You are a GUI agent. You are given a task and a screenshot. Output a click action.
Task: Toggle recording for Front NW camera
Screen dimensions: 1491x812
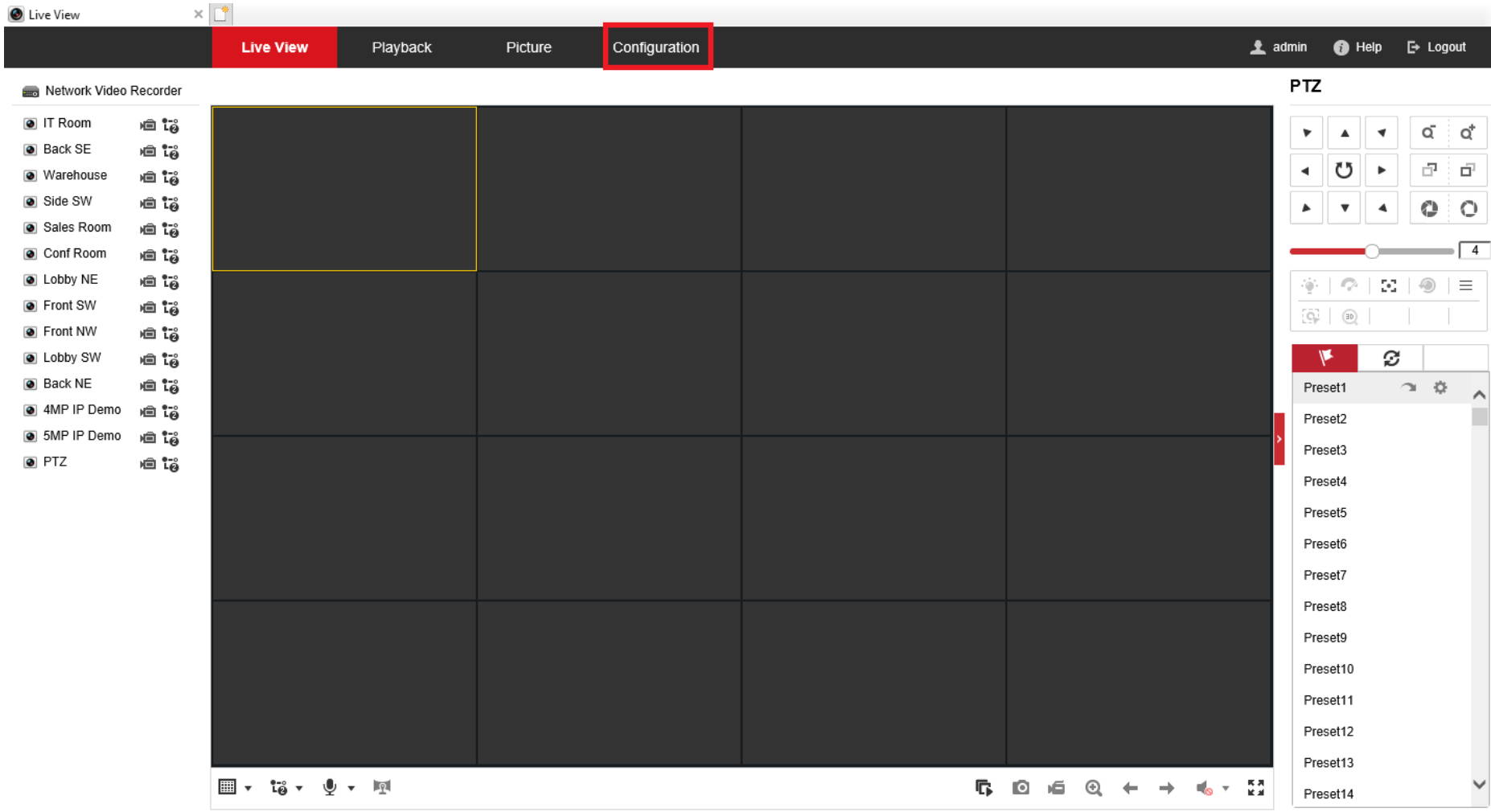pos(147,334)
